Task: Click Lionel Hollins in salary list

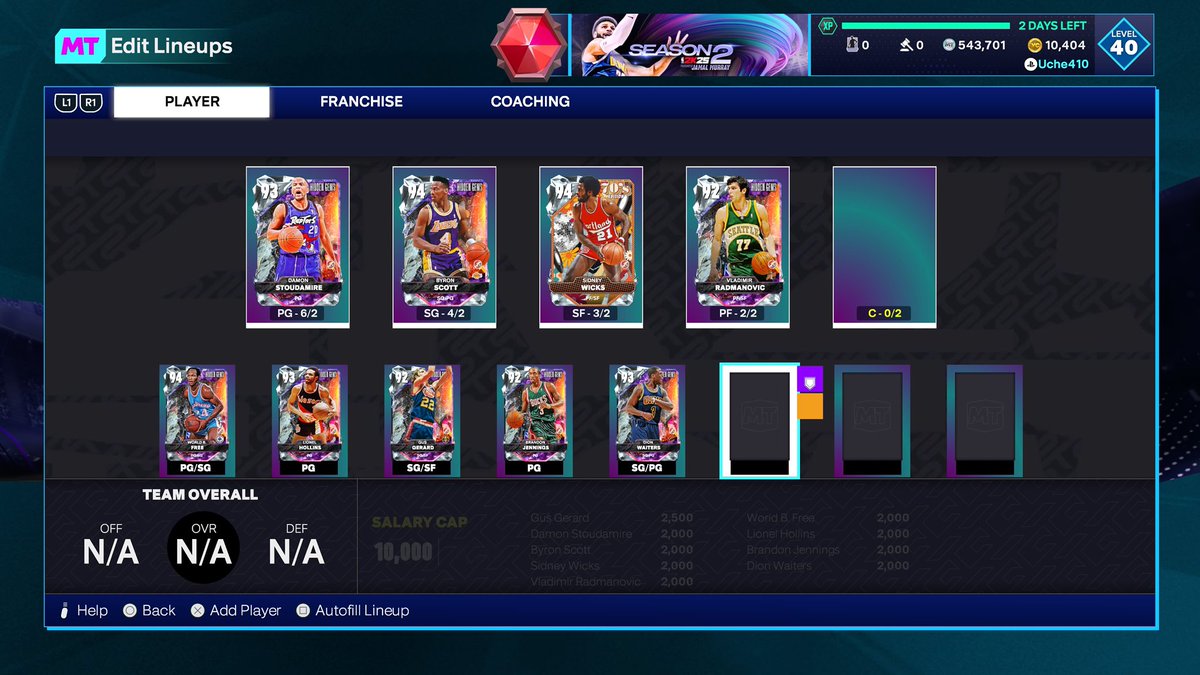Action: pos(781,534)
